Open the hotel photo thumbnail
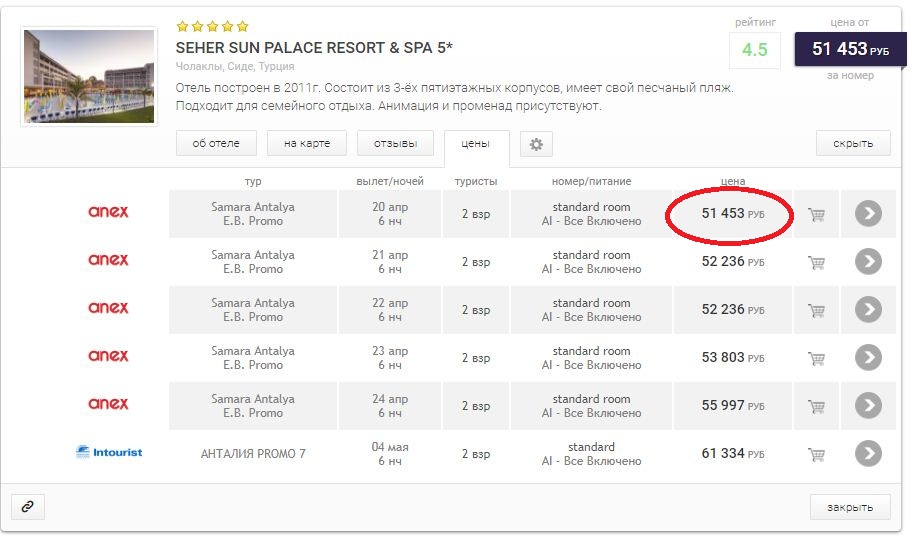 pyautogui.click(x=89, y=76)
